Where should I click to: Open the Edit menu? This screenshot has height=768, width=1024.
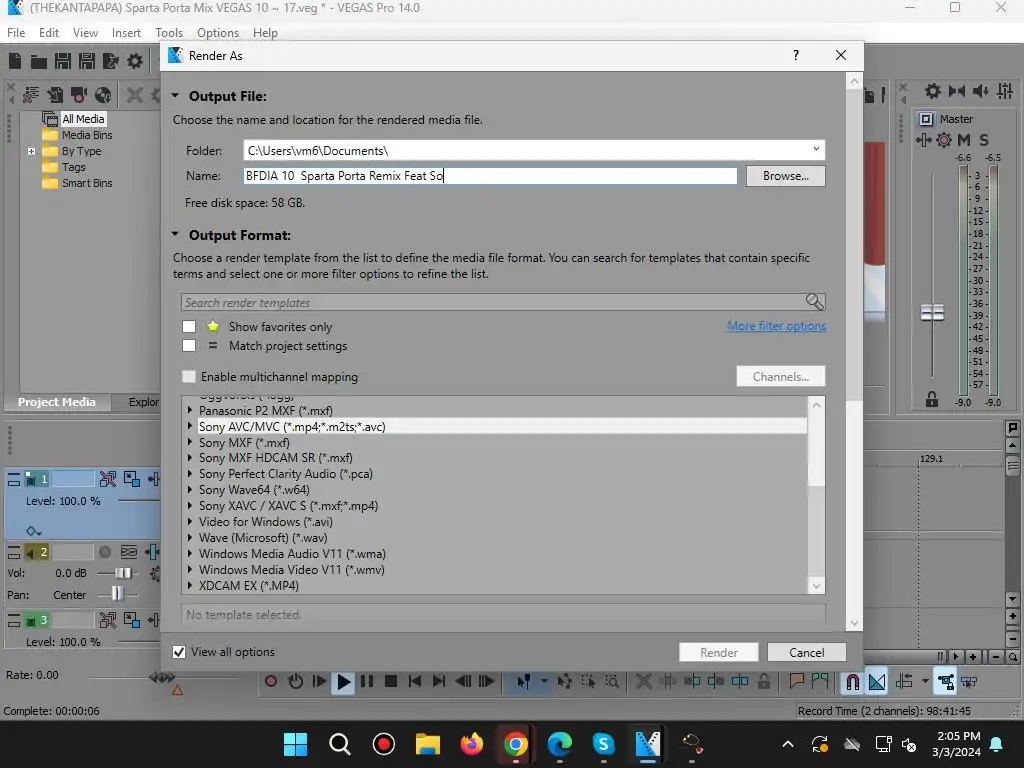pos(49,33)
